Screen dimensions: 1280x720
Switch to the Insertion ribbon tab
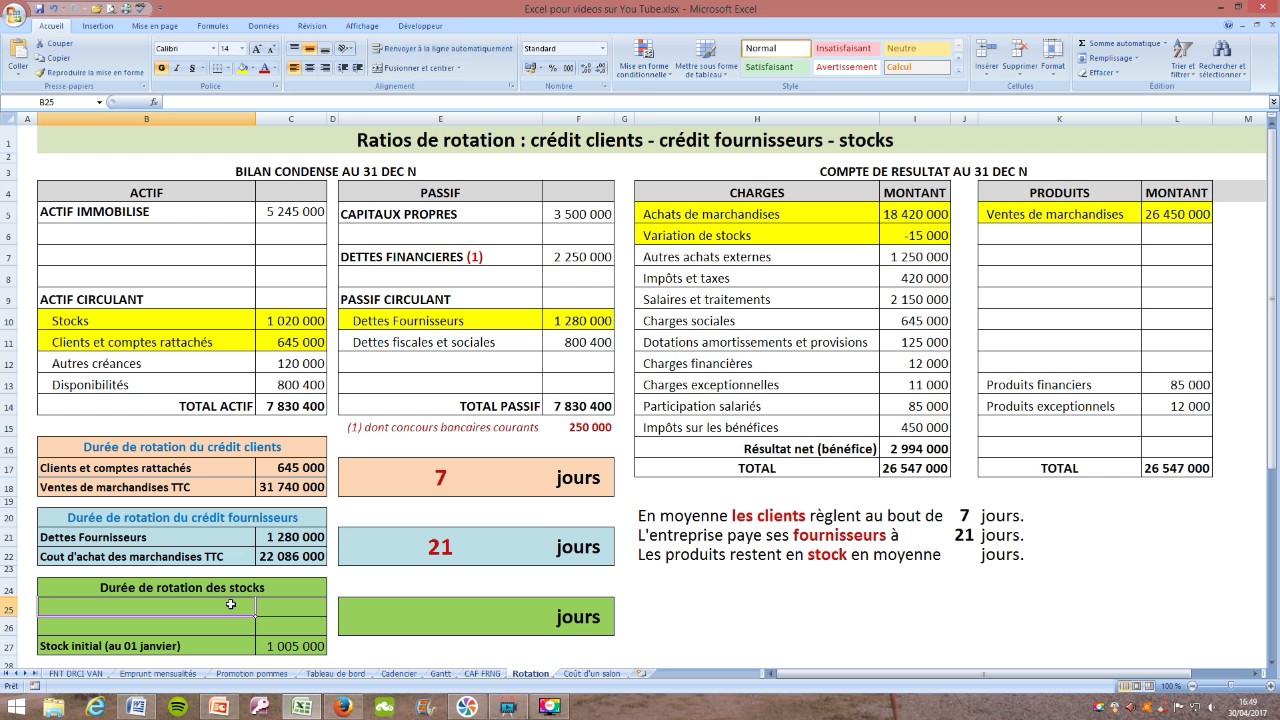point(97,26)
